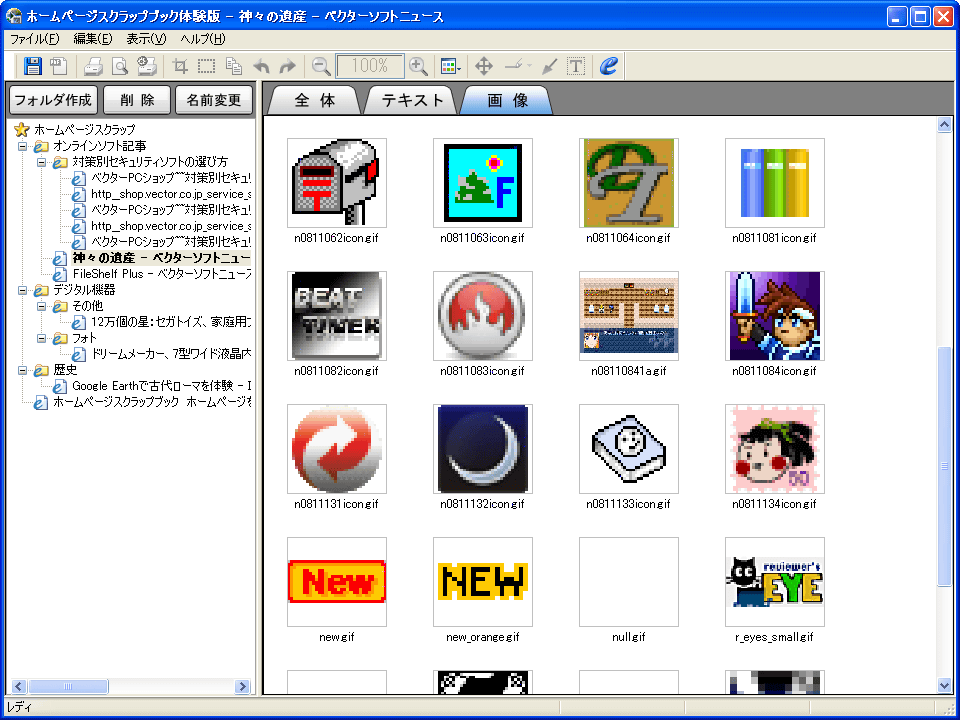960x720 pixels.
Task: Click the 削除 button
Action: point(137,100)
